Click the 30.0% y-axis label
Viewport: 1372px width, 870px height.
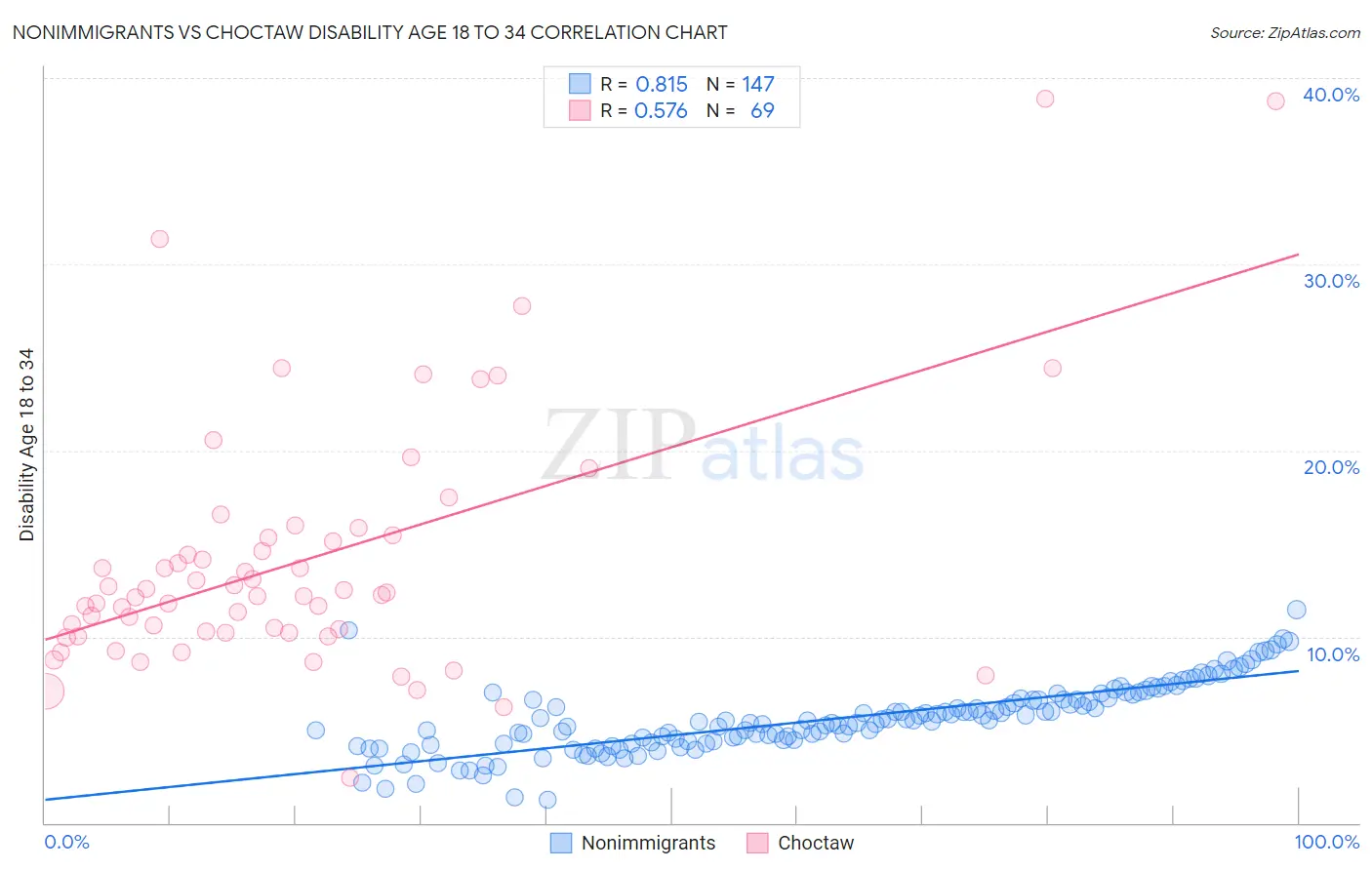pyautogui.click(x=1331, y=281)
